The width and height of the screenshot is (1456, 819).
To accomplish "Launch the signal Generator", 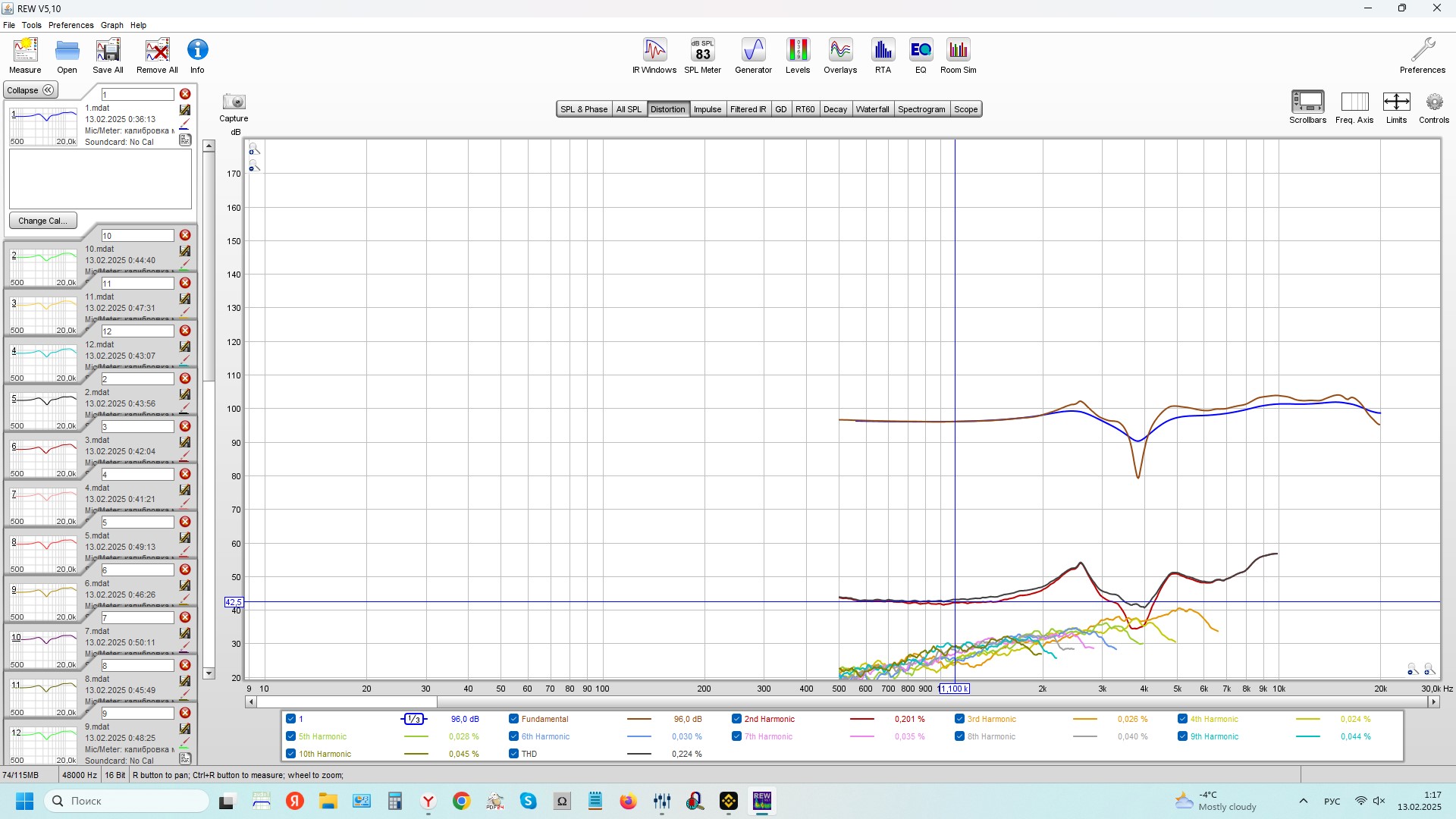I will (753, 55).
